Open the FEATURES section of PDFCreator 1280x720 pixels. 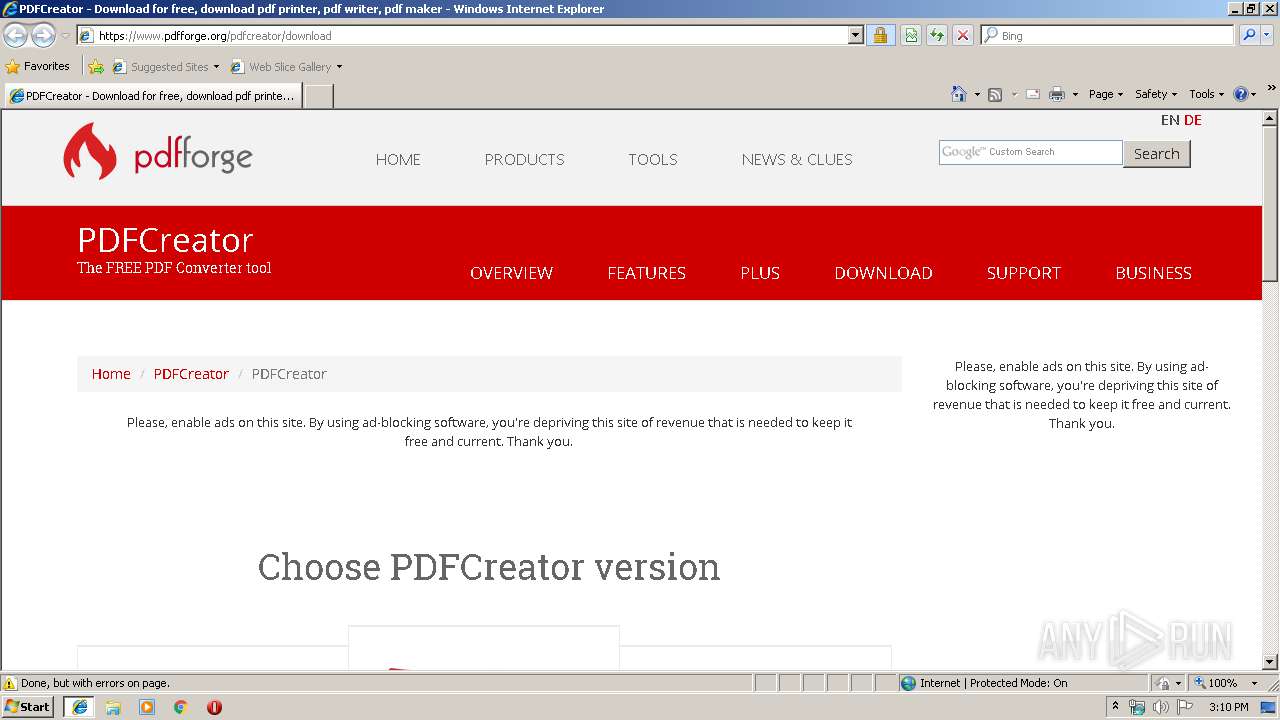[647, 273]
